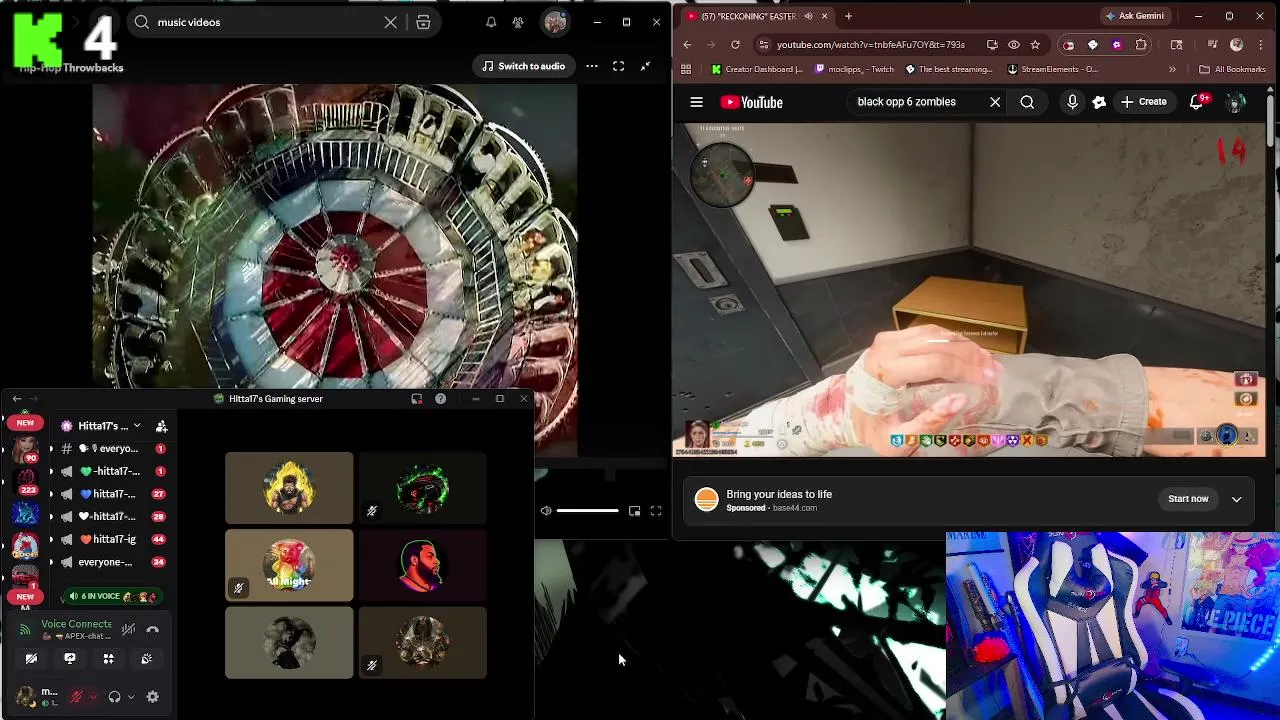The width and height of the screenshot is (1280, 720).
Task: Open Discord server with 90 badge
Action: (x=25, y=449)
